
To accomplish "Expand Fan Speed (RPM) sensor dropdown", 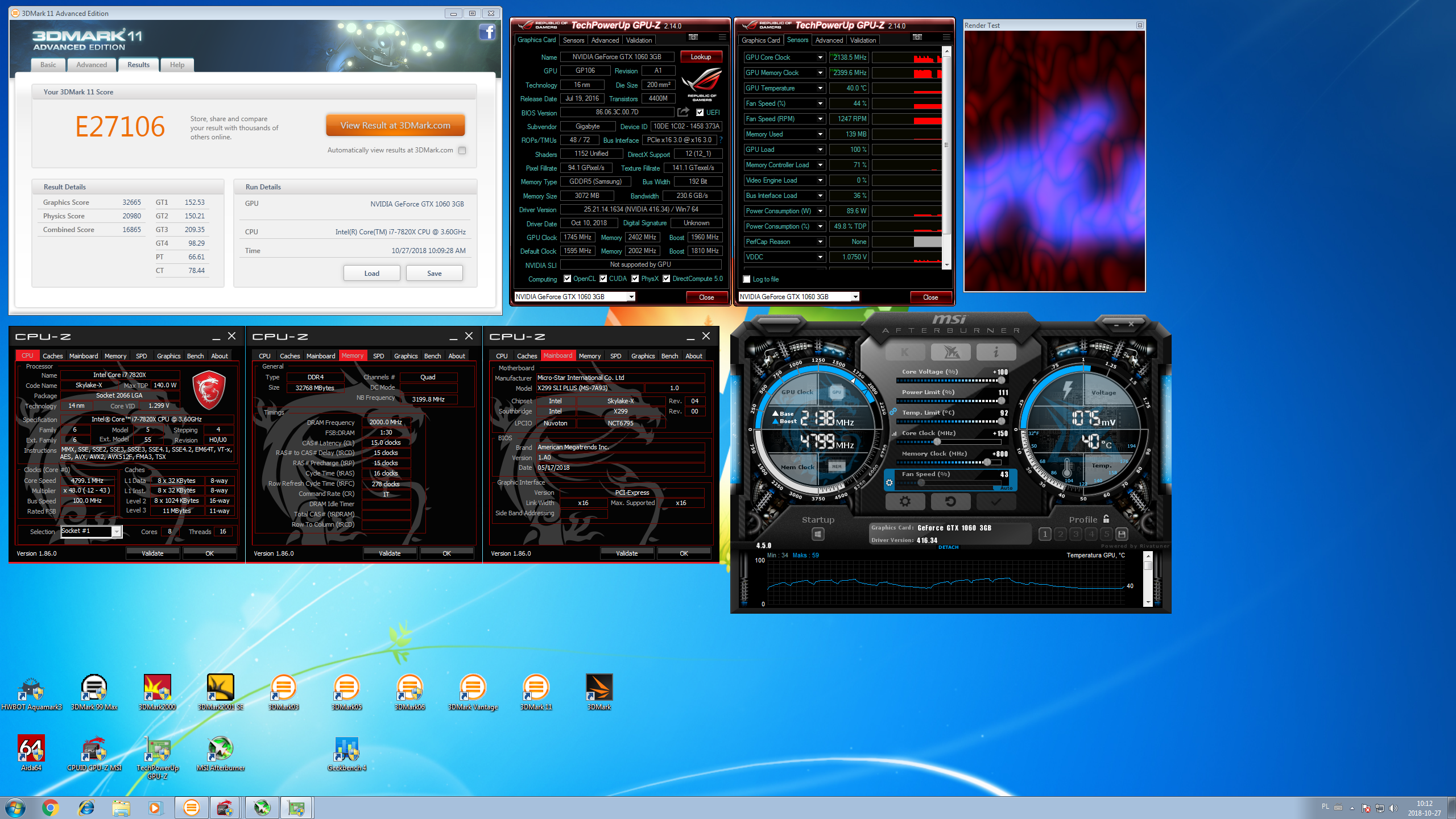I will click(820, 119).
